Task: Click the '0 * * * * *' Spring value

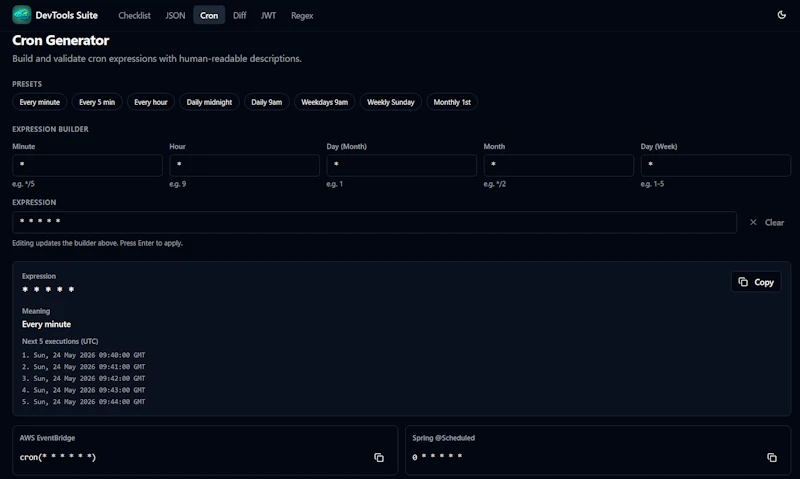Action: [x=437, y=457]
